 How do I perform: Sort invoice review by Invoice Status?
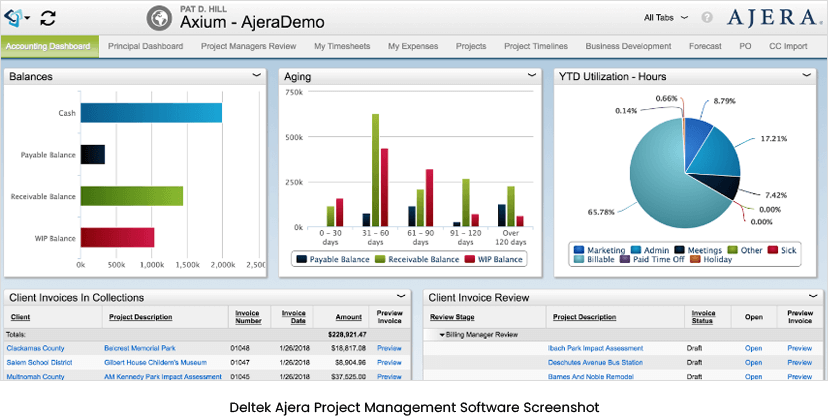click(x=703, y=317)
